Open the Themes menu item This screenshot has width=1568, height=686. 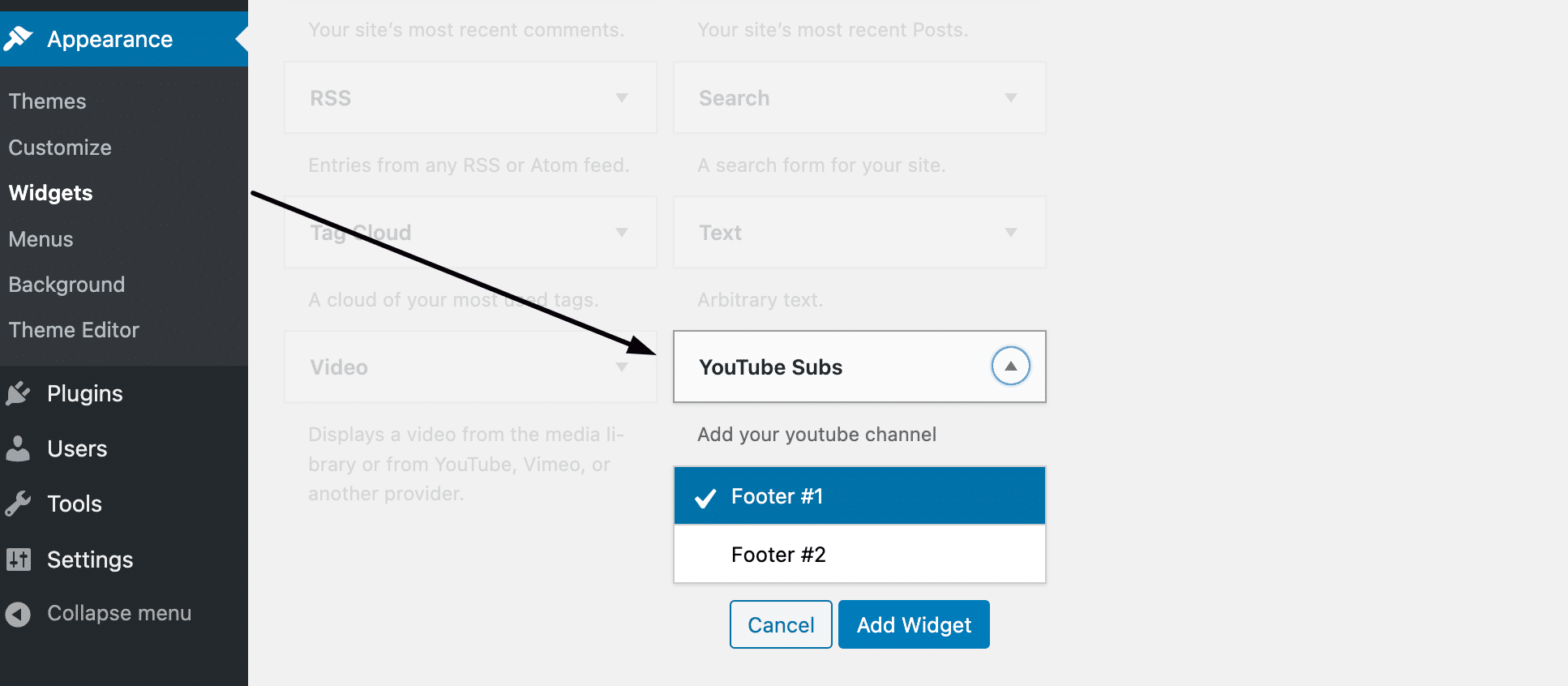click(47, 101)
